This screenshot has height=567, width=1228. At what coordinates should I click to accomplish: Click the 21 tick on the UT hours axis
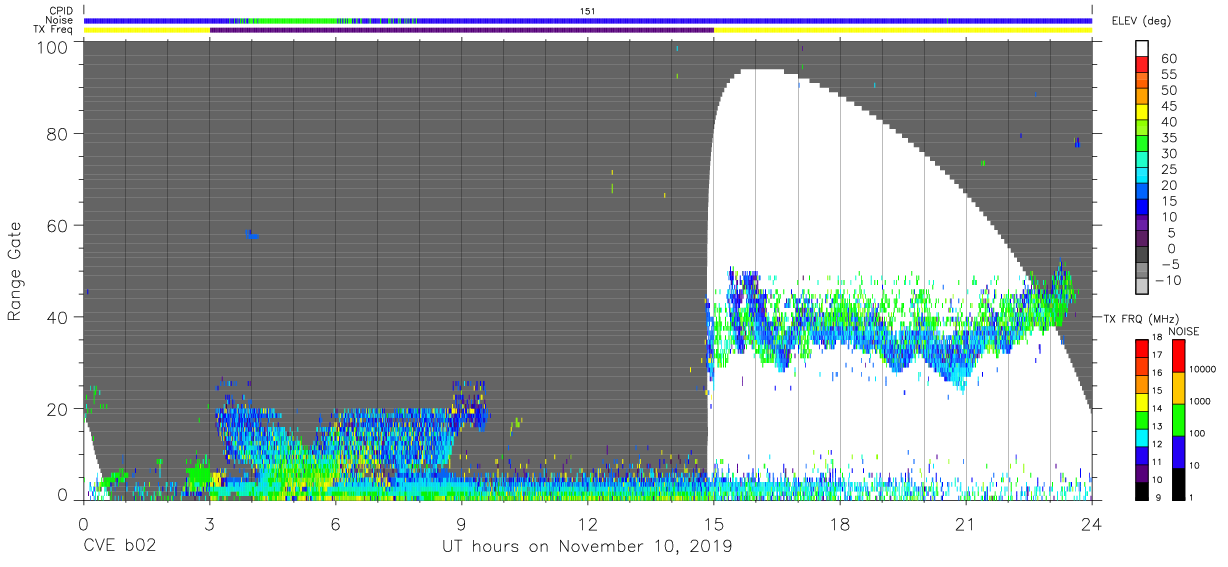click(x=965, y=523)
